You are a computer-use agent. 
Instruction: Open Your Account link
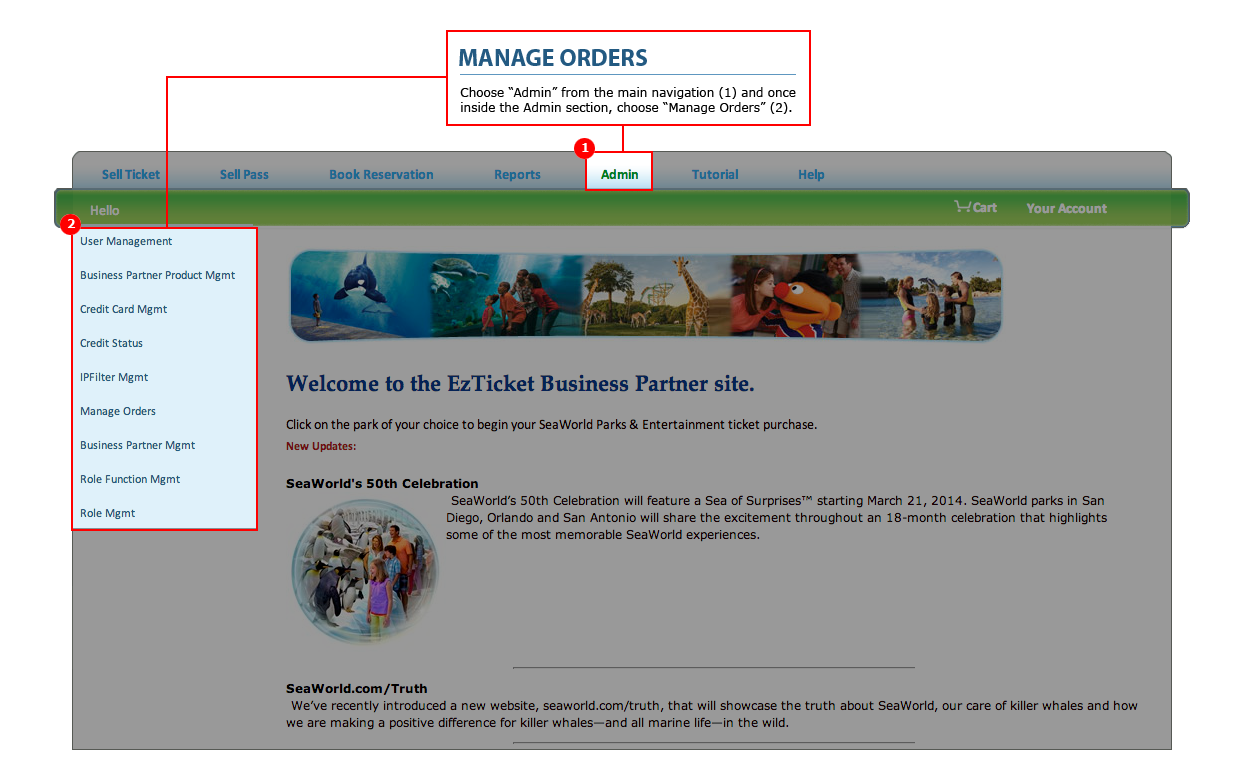(x=1066, y=208)
